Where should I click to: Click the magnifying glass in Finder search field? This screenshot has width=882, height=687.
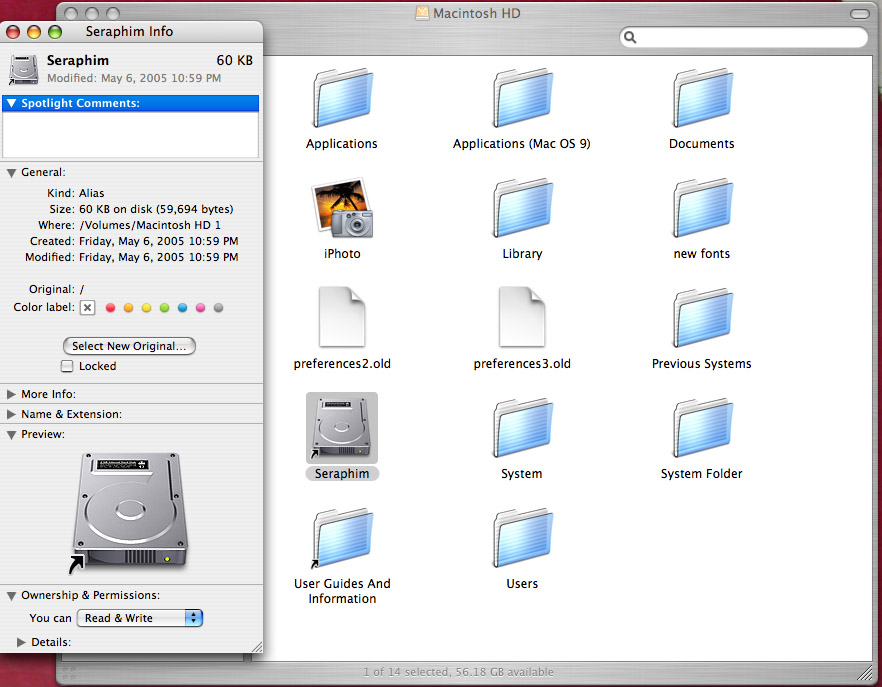coord(630,37)
